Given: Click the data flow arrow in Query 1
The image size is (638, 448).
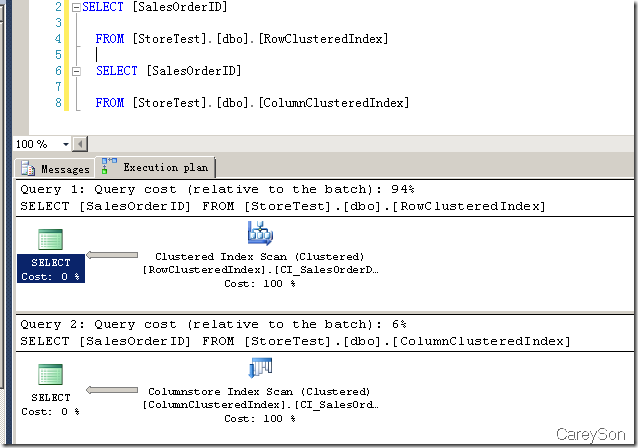Looking at the screenshot, I should click(x=112, y=256).
